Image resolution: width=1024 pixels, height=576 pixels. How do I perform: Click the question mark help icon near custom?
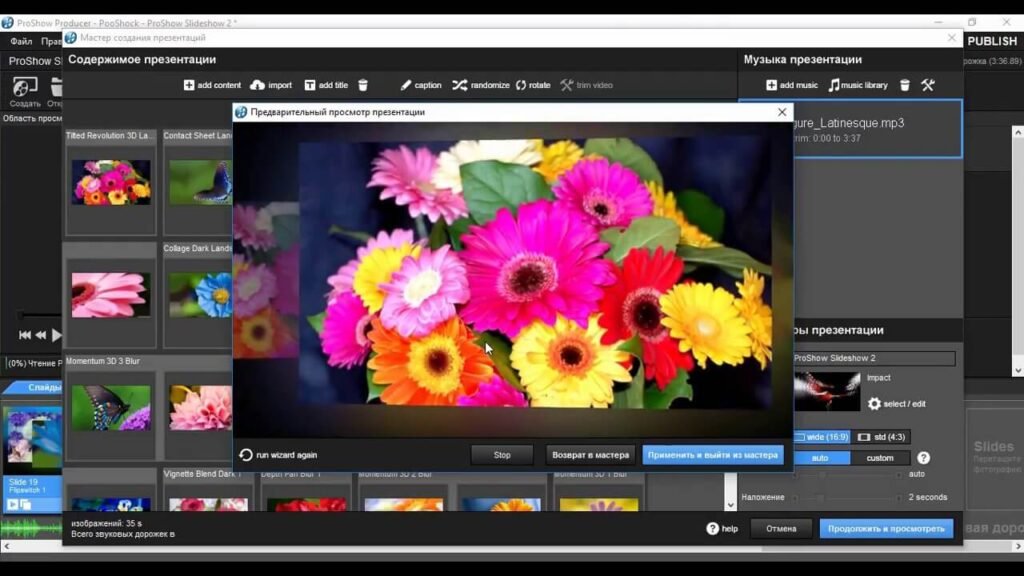pos(923,458)
